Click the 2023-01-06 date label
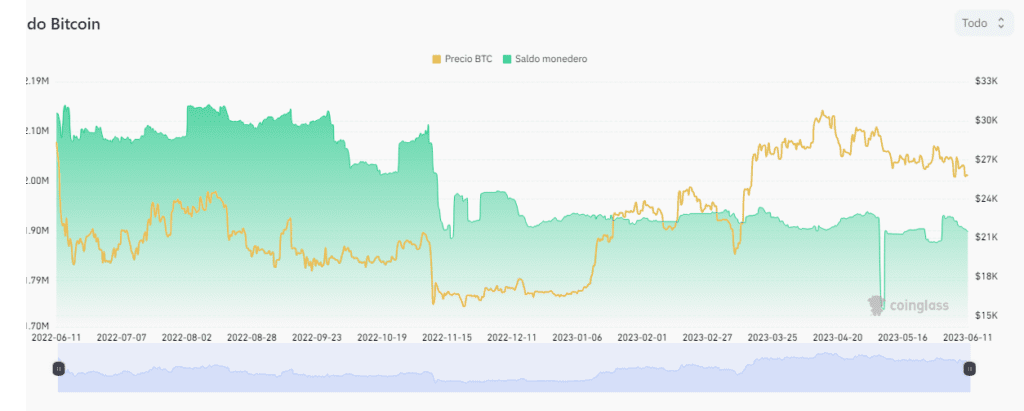This screenshot has height=411, width=1024. (577, 338)
